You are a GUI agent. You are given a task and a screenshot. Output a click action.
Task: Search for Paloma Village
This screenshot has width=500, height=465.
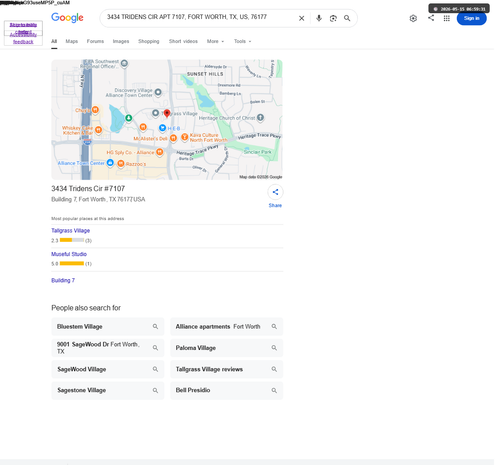[x=227, y=348]
